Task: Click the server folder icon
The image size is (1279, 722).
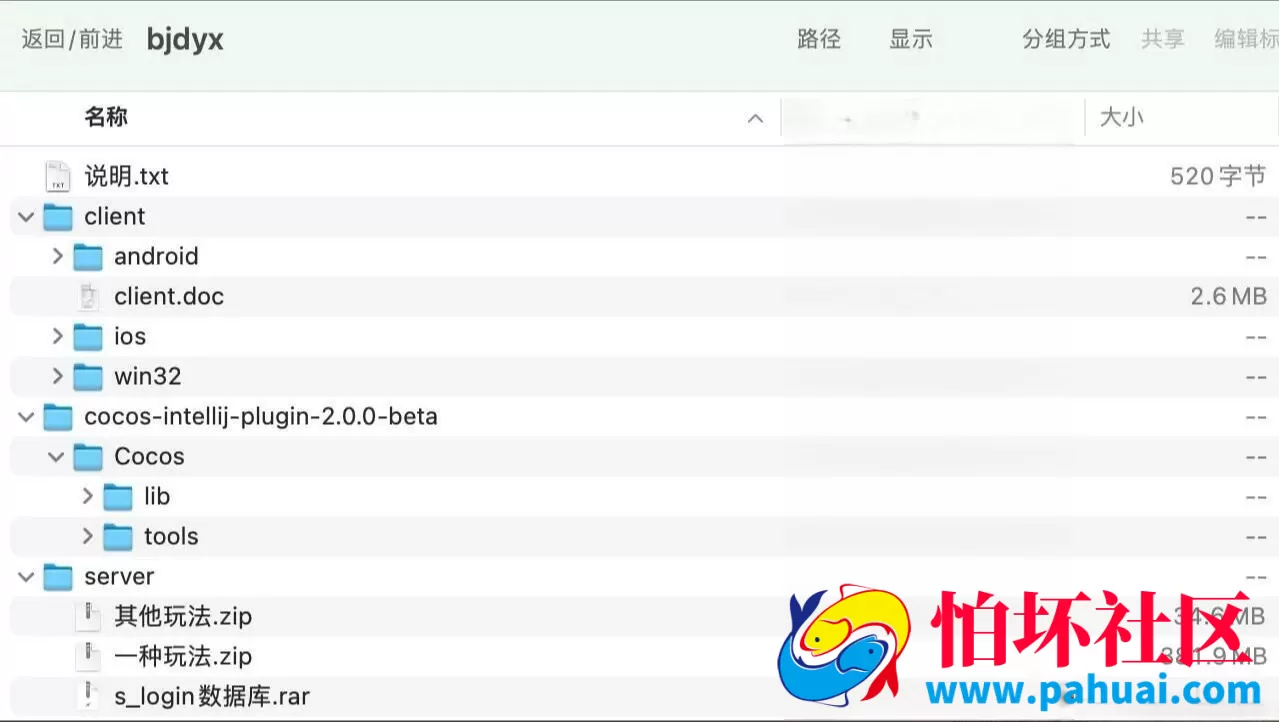Action: (x=58, y=577)
